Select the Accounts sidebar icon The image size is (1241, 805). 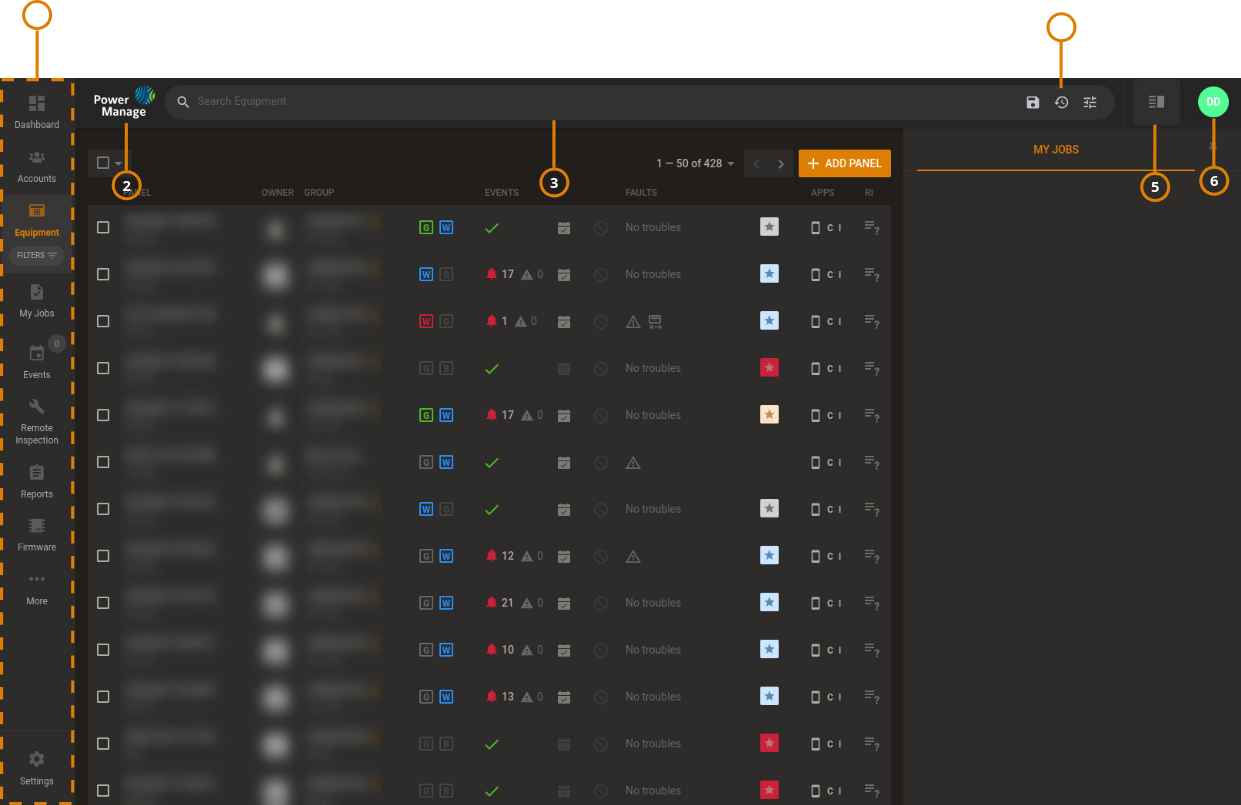(36, 165)
